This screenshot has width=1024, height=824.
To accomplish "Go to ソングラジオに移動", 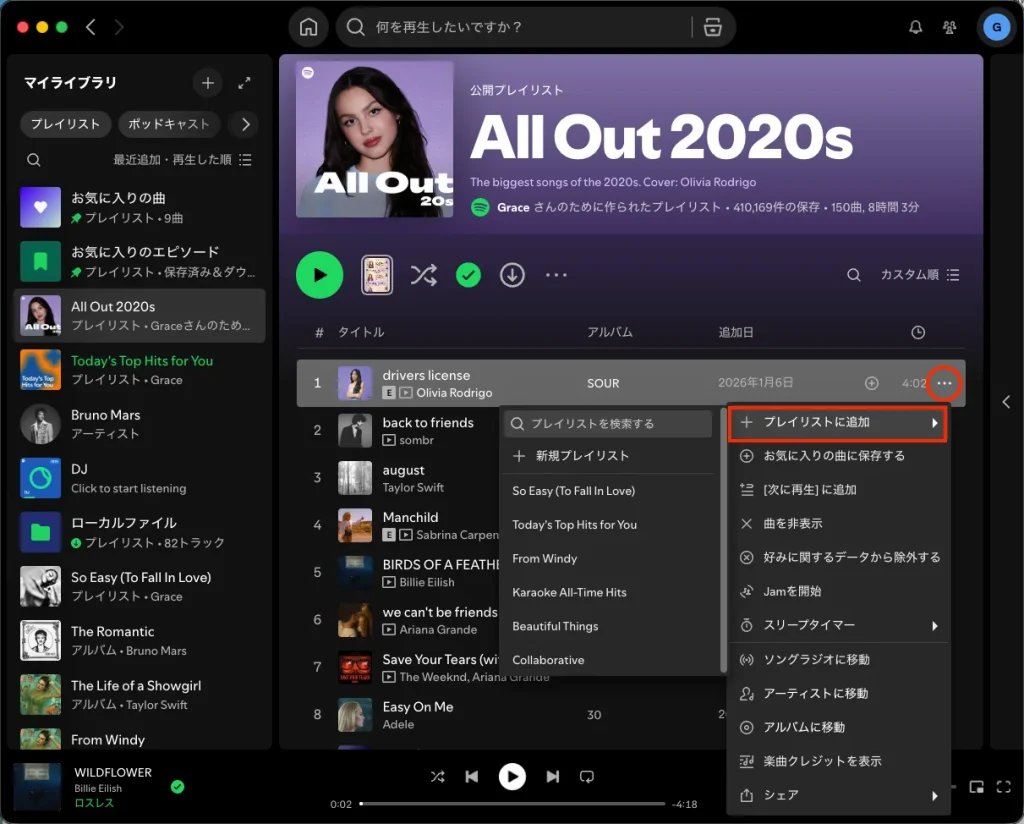I will 838,659.
